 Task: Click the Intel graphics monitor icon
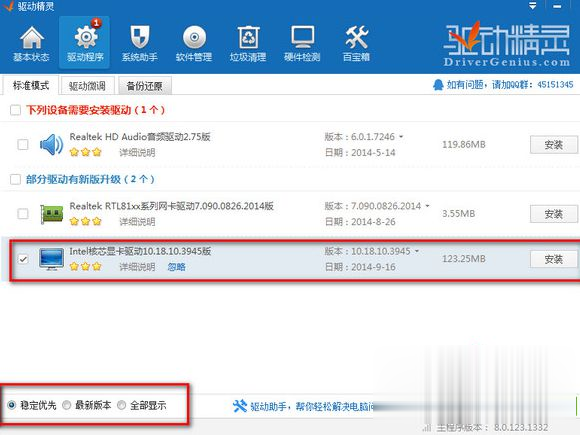pyautogui.click(x=51, y=259)
